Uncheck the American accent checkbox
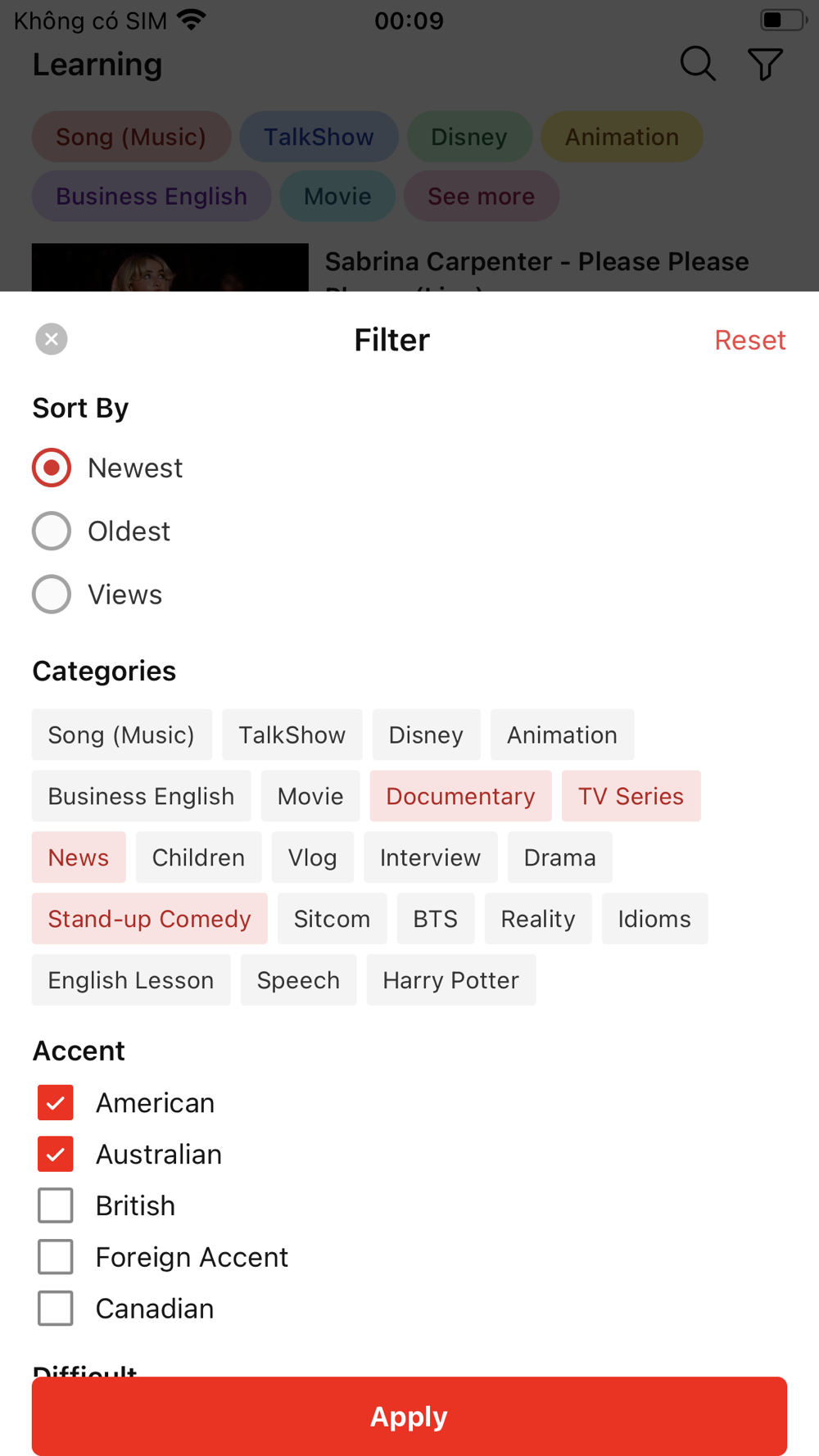 tap(56, 1103)
